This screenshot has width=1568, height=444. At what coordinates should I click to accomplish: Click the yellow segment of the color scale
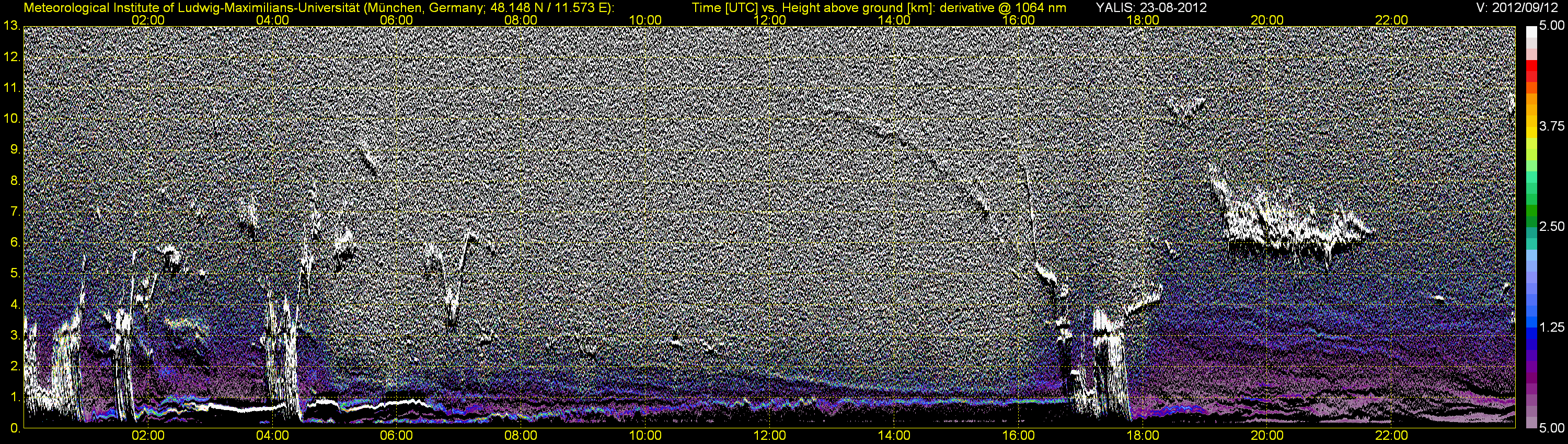coord(1531,134)
